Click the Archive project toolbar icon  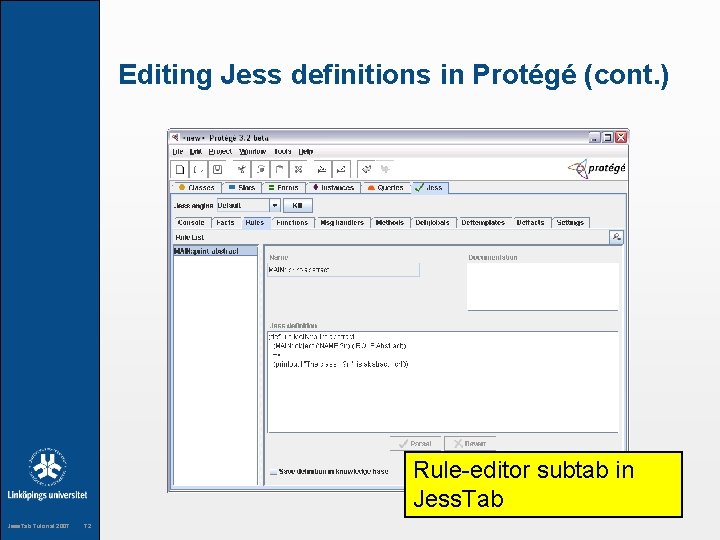coord(322,169)
